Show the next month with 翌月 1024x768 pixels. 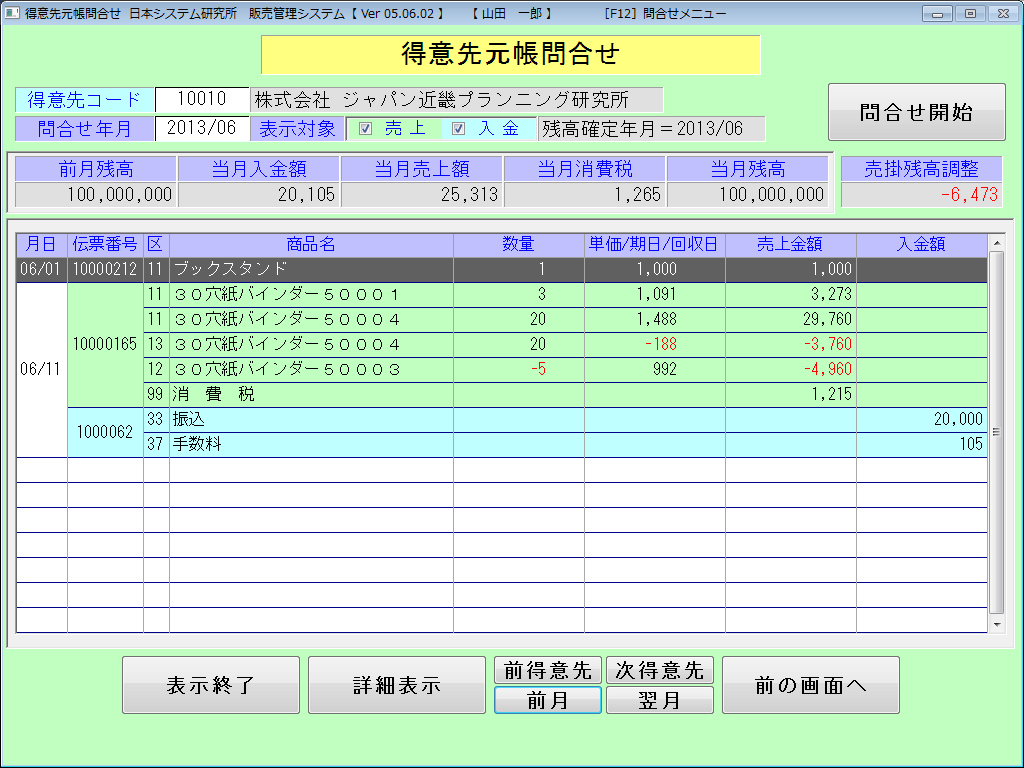[660, 700]
